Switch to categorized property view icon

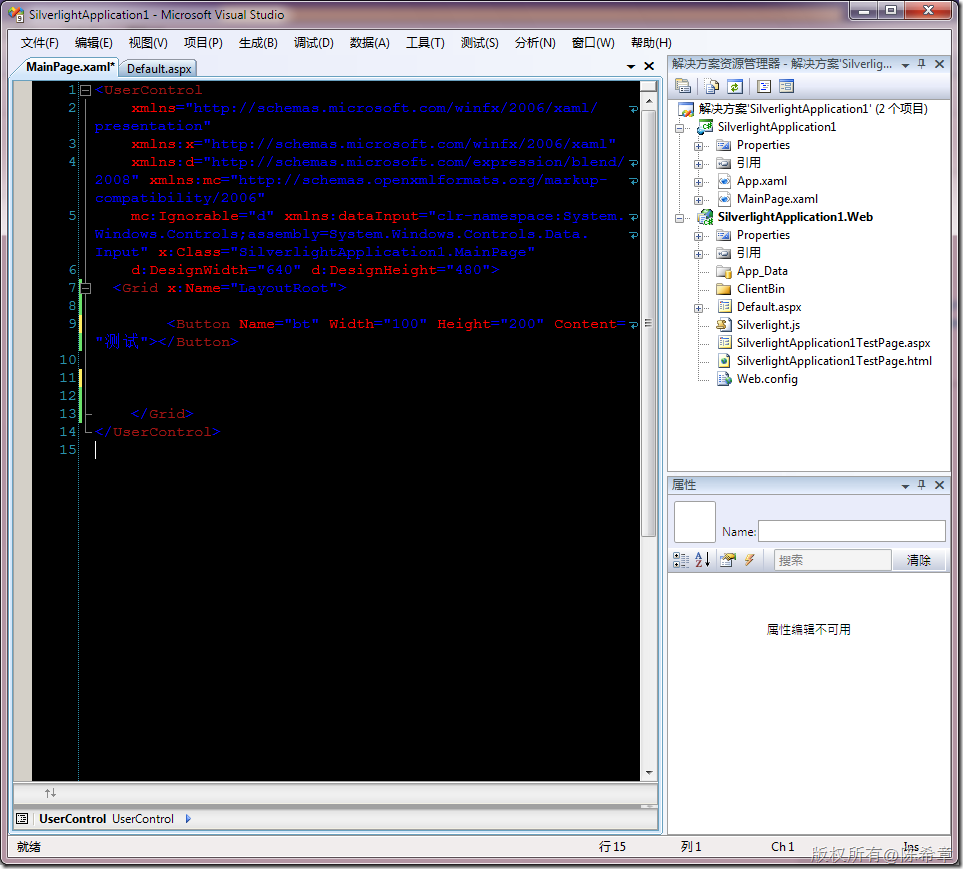(x=680, y=559)
